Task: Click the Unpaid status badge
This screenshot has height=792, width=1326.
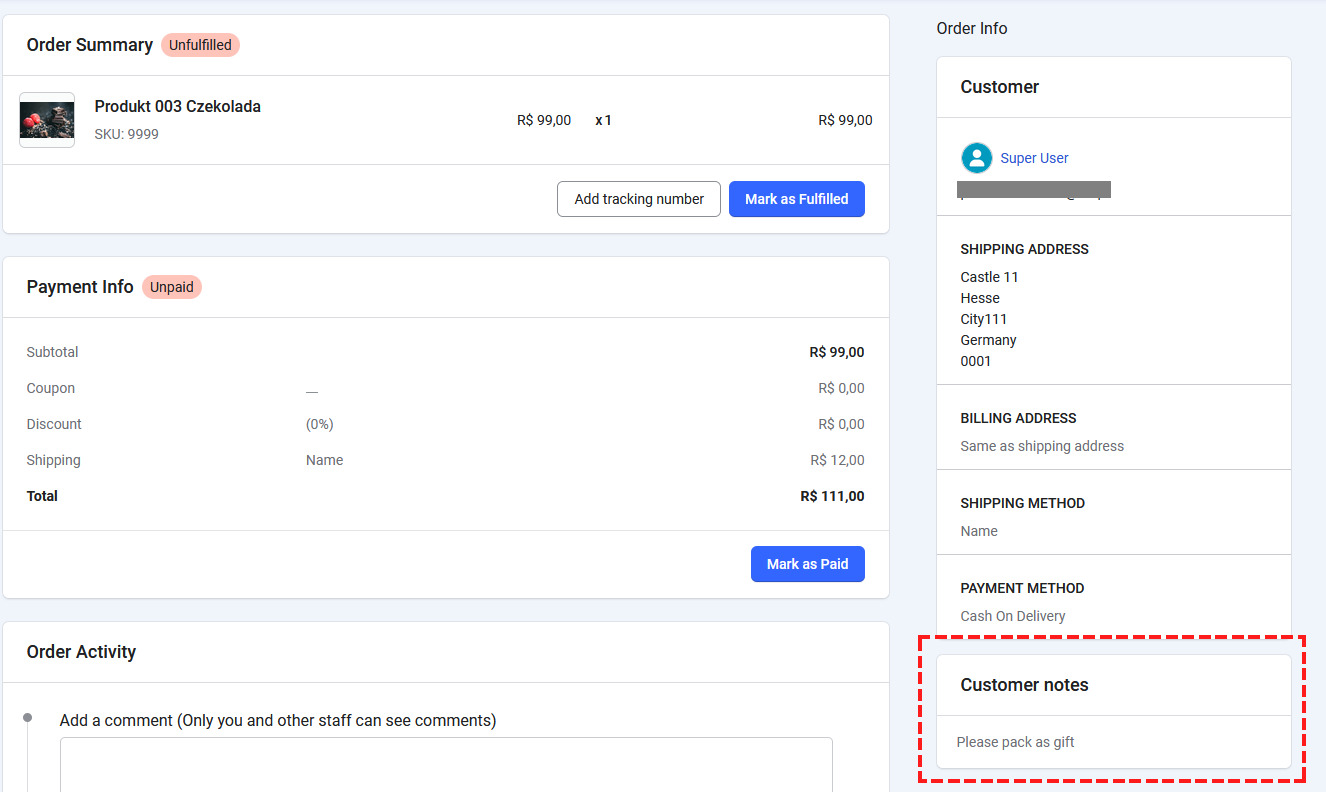Action: click(171, 287)
